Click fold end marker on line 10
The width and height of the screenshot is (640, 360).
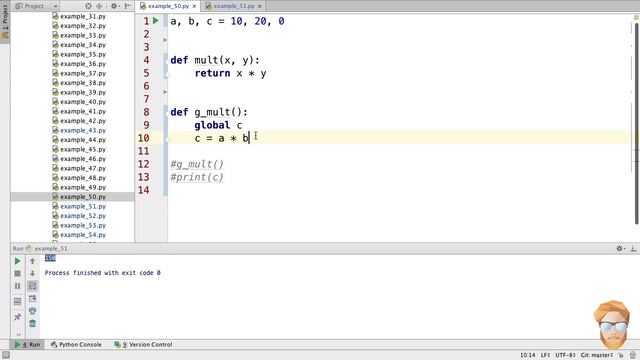(x=167, y=140)
